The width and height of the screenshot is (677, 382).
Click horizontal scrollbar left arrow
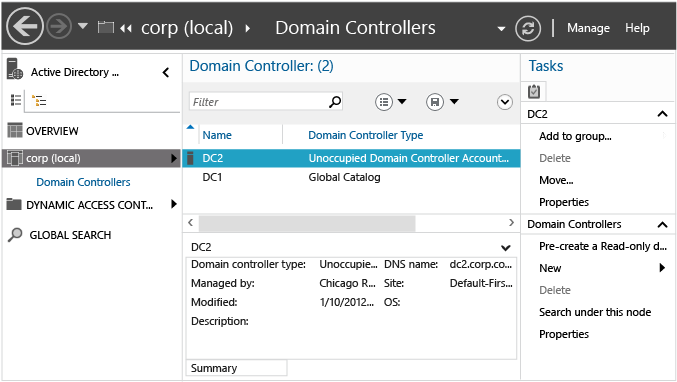190,223
